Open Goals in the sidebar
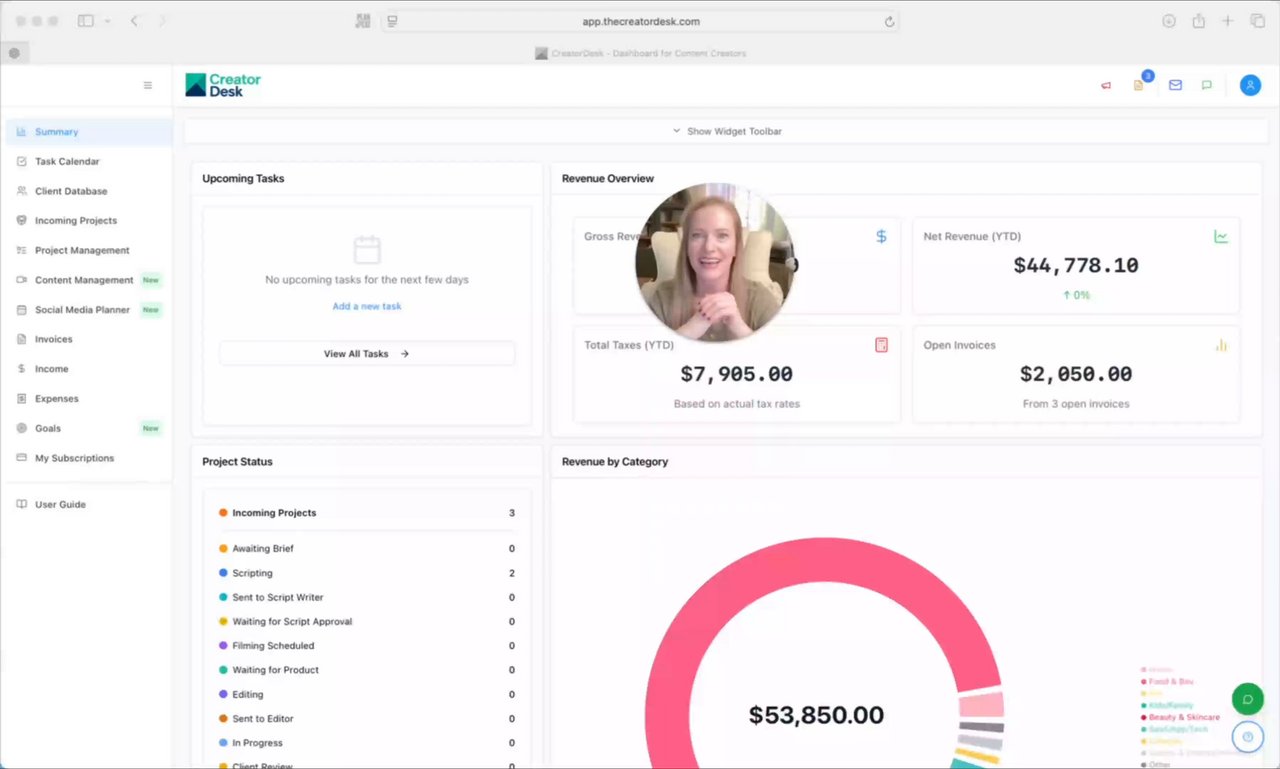 (89, 428)
